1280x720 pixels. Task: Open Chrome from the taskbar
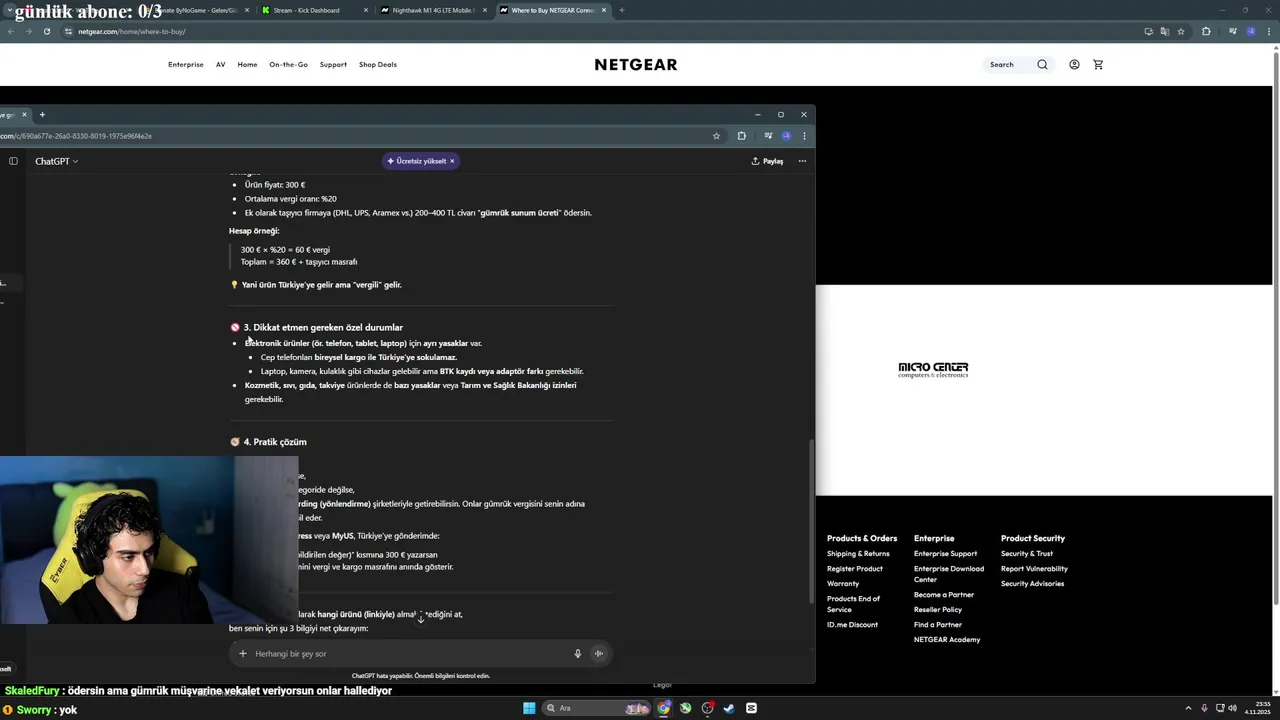pos(664,708)
